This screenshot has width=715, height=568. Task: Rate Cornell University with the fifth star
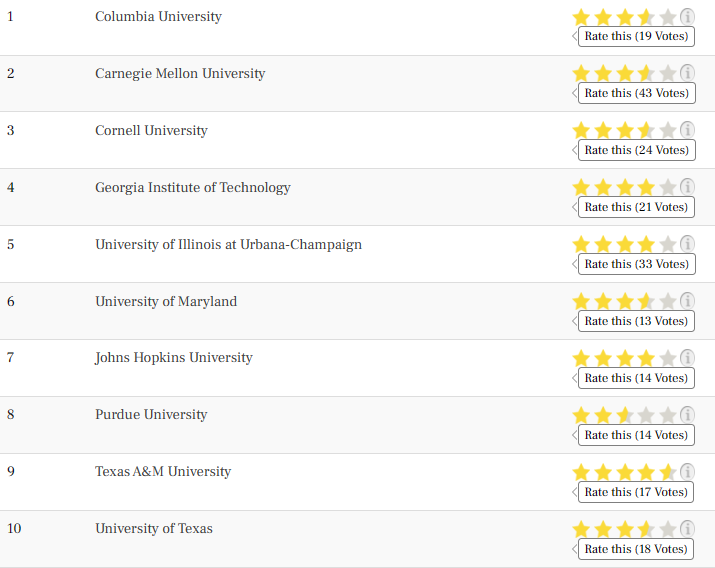pos(668,130)
